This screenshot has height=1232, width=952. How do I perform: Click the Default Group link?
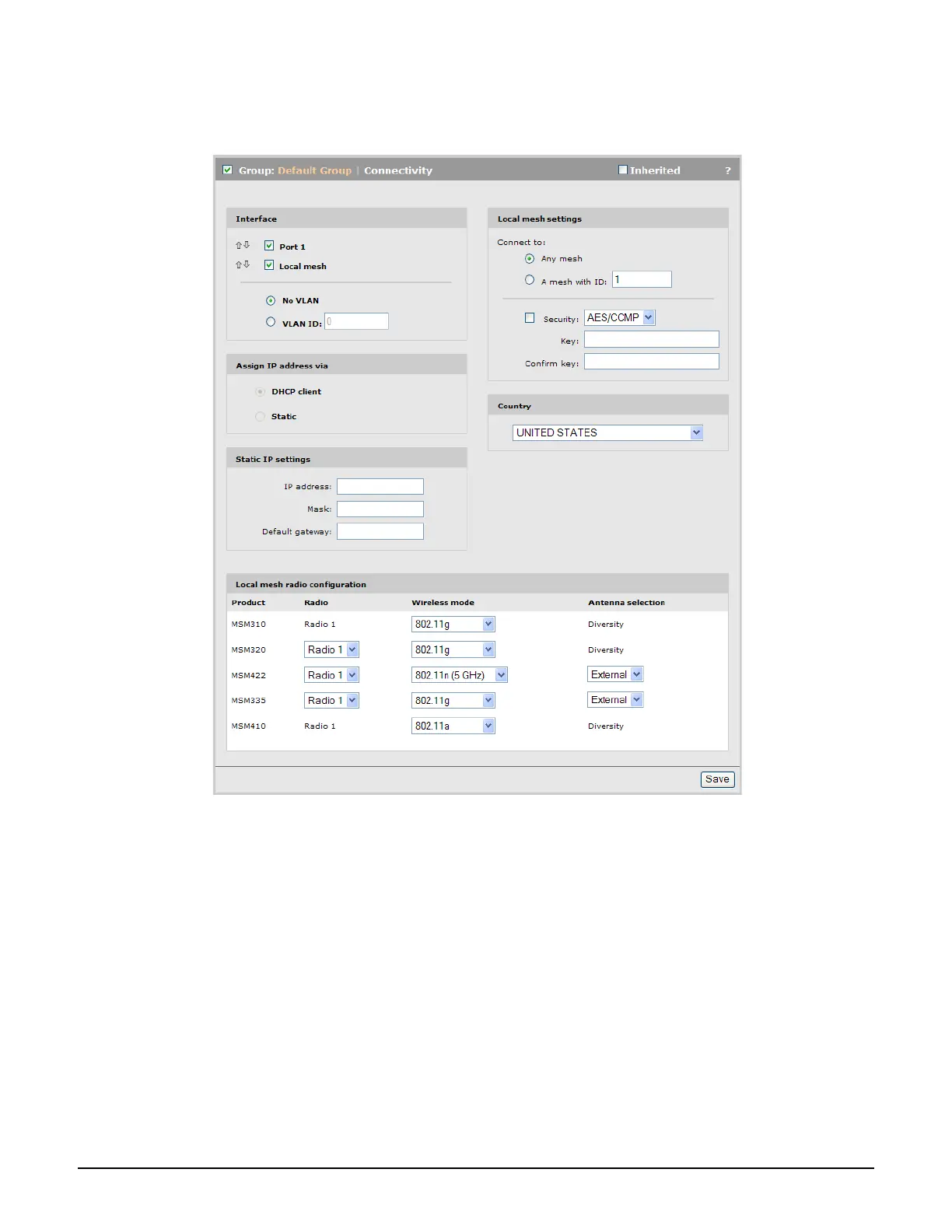(314, 170)
